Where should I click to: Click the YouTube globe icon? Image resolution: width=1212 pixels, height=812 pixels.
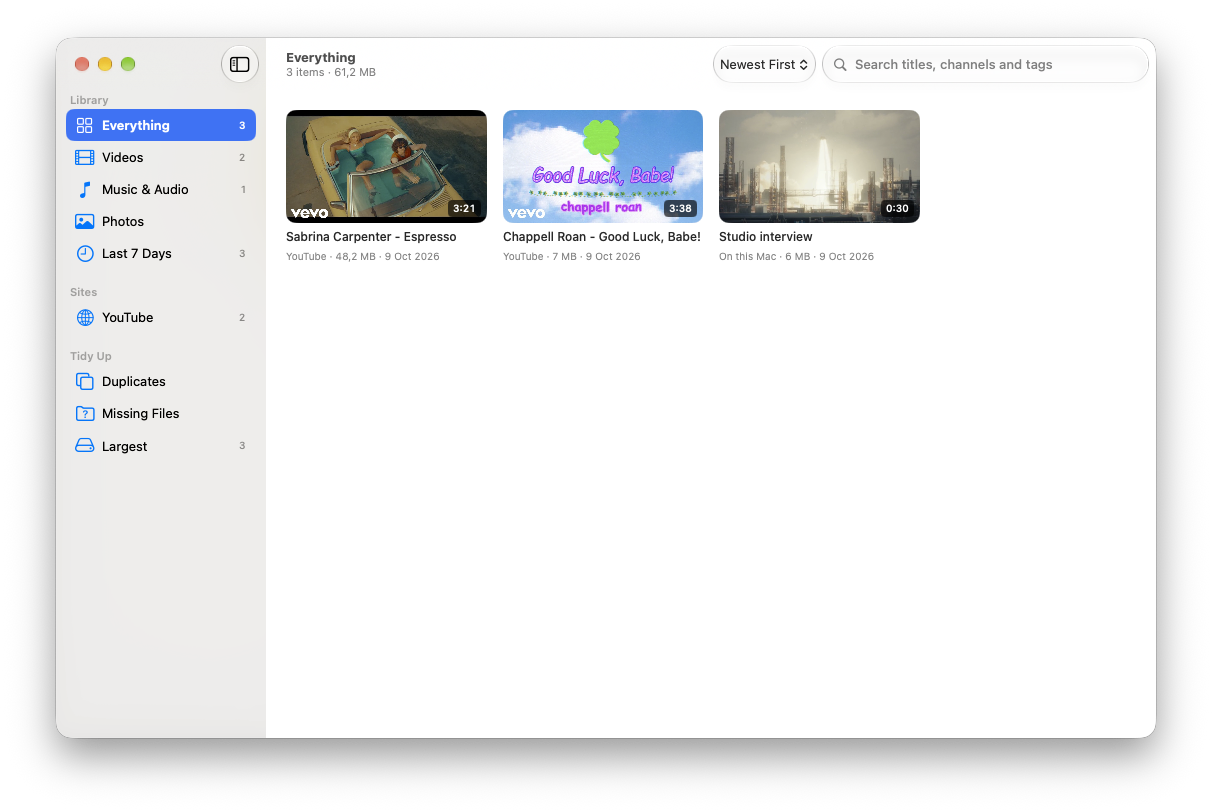[85, 317]
